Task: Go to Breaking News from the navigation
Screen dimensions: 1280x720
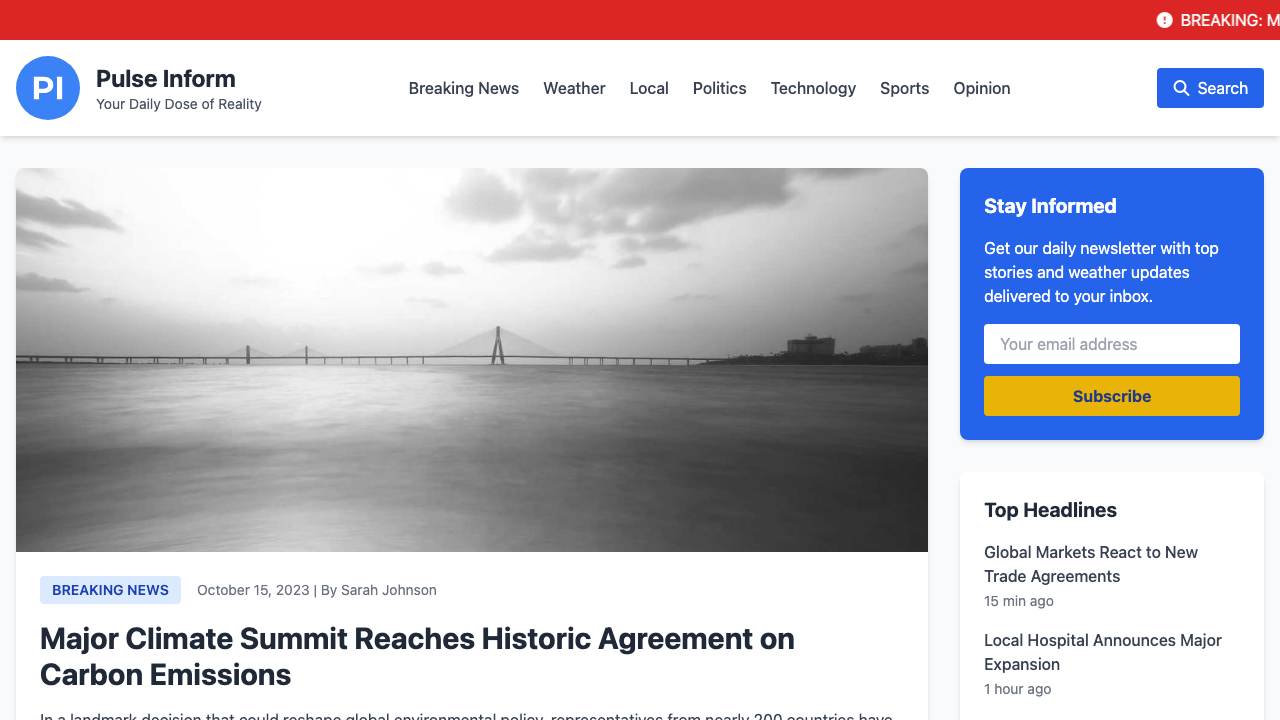Action: (x=463, y=88)
